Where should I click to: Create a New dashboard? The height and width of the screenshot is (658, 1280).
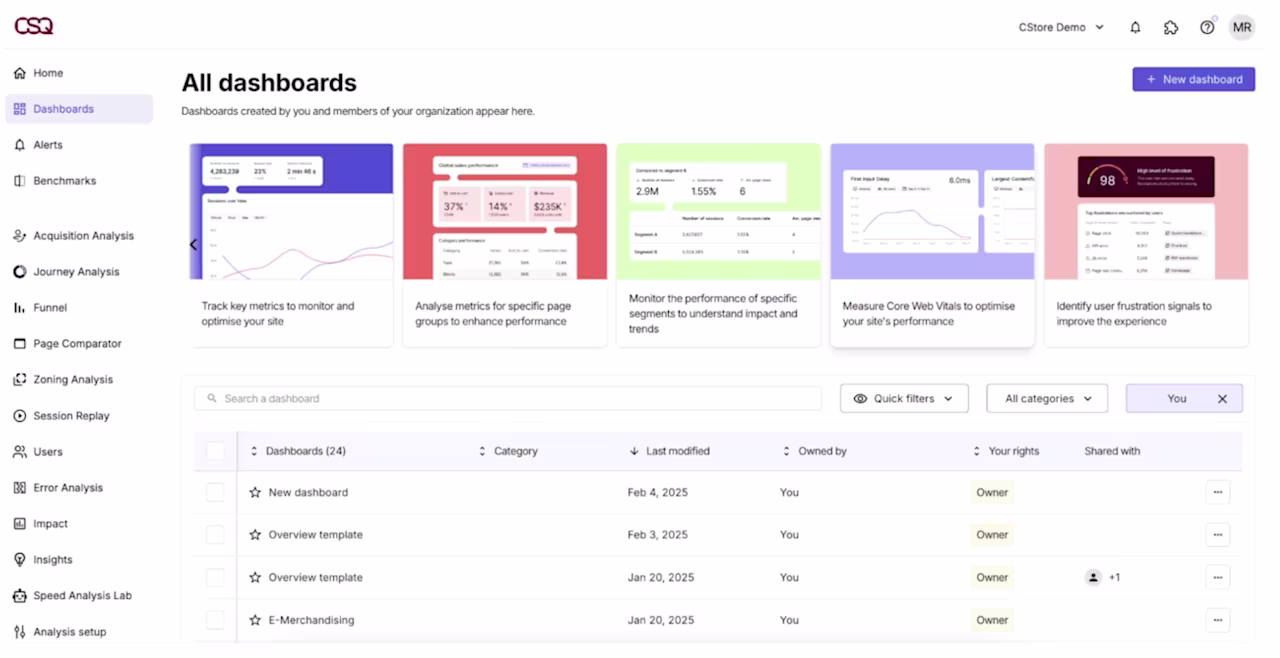pyautogui.click(x=1193, y=79)
